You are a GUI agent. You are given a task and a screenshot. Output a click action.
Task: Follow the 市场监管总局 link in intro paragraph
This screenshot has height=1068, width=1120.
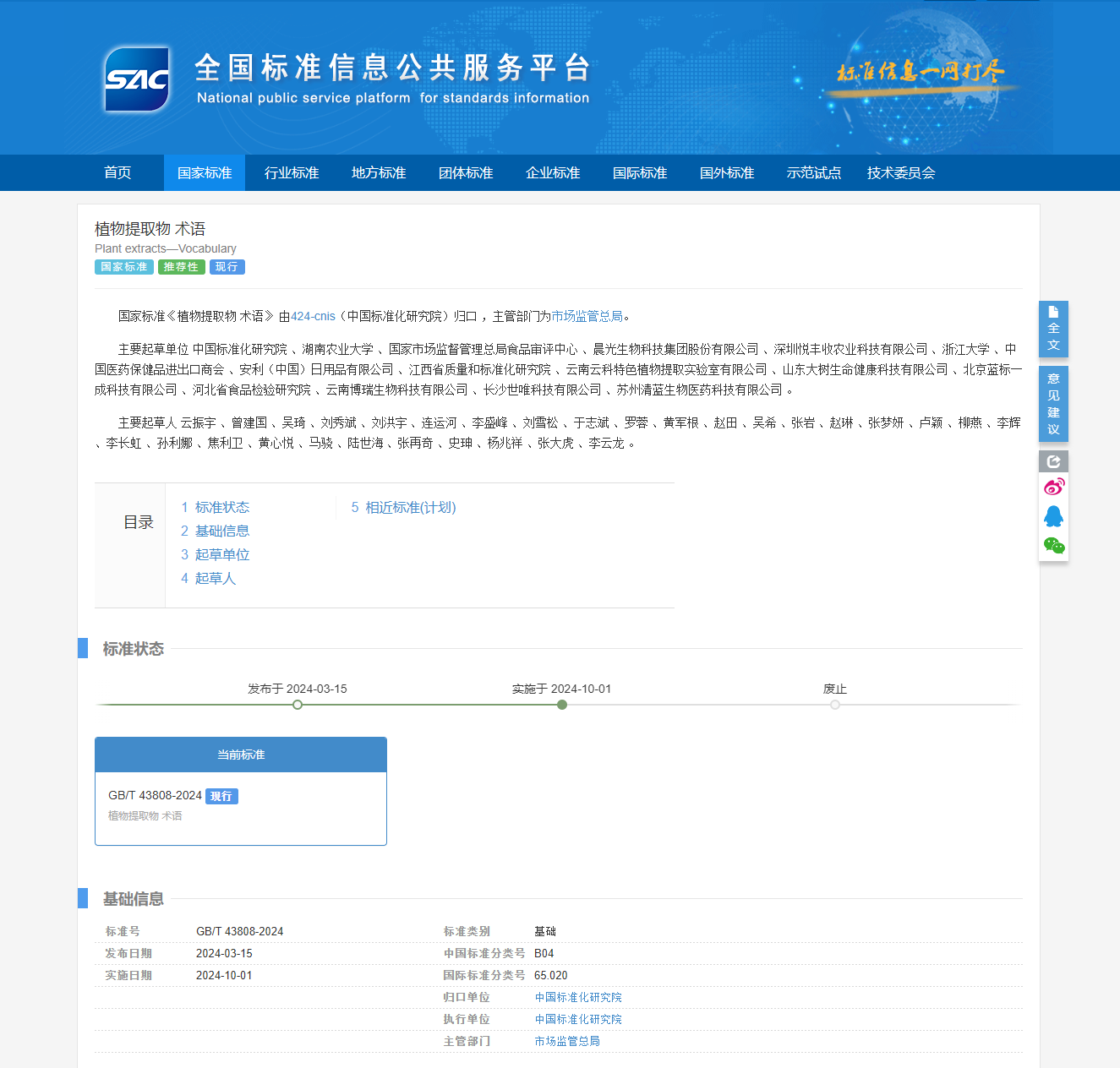(587, 316)
